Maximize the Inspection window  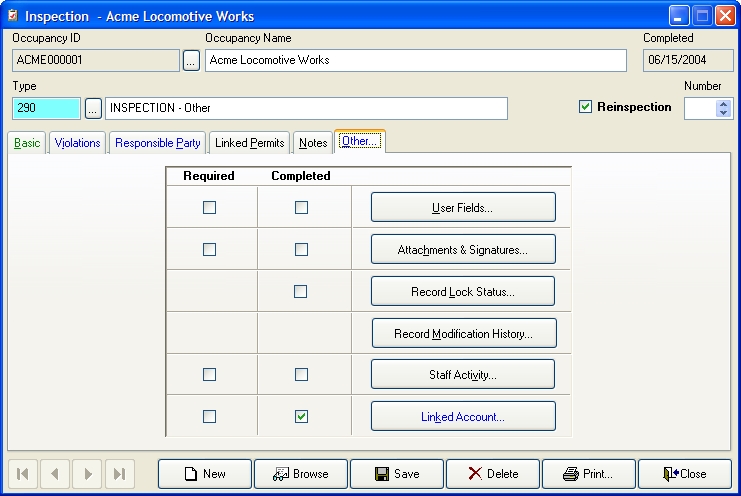click(702, 16)
